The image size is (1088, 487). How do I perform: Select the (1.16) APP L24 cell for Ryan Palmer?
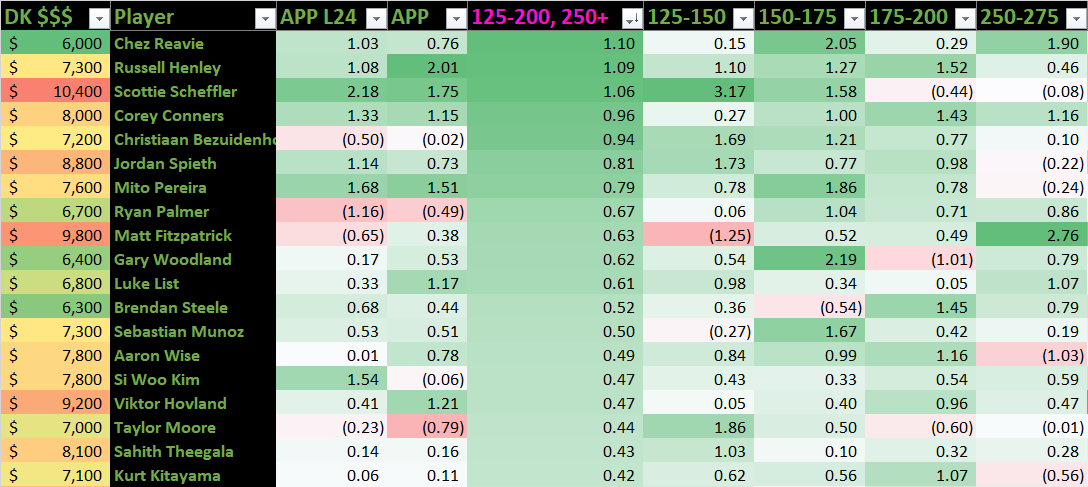tap(332, 212)
